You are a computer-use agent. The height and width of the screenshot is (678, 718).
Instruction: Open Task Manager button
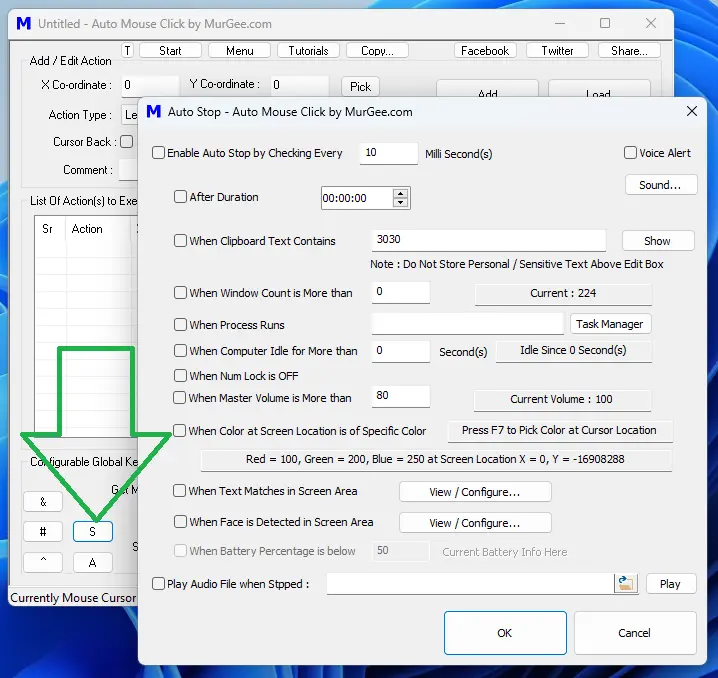pyautogui.click(x=610, y=324)
